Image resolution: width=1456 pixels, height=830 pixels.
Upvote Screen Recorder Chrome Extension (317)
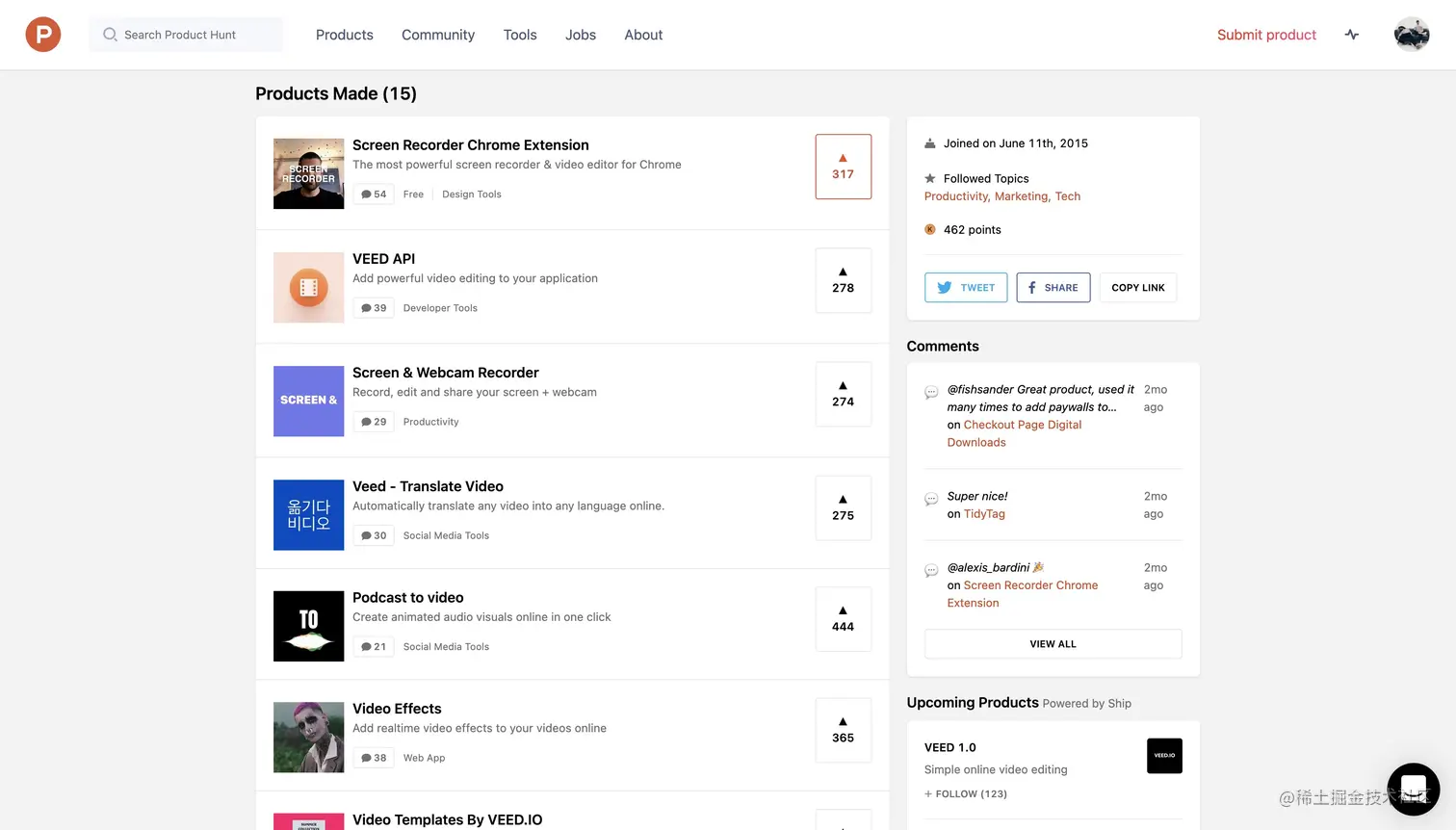click(x=844, y=167)
